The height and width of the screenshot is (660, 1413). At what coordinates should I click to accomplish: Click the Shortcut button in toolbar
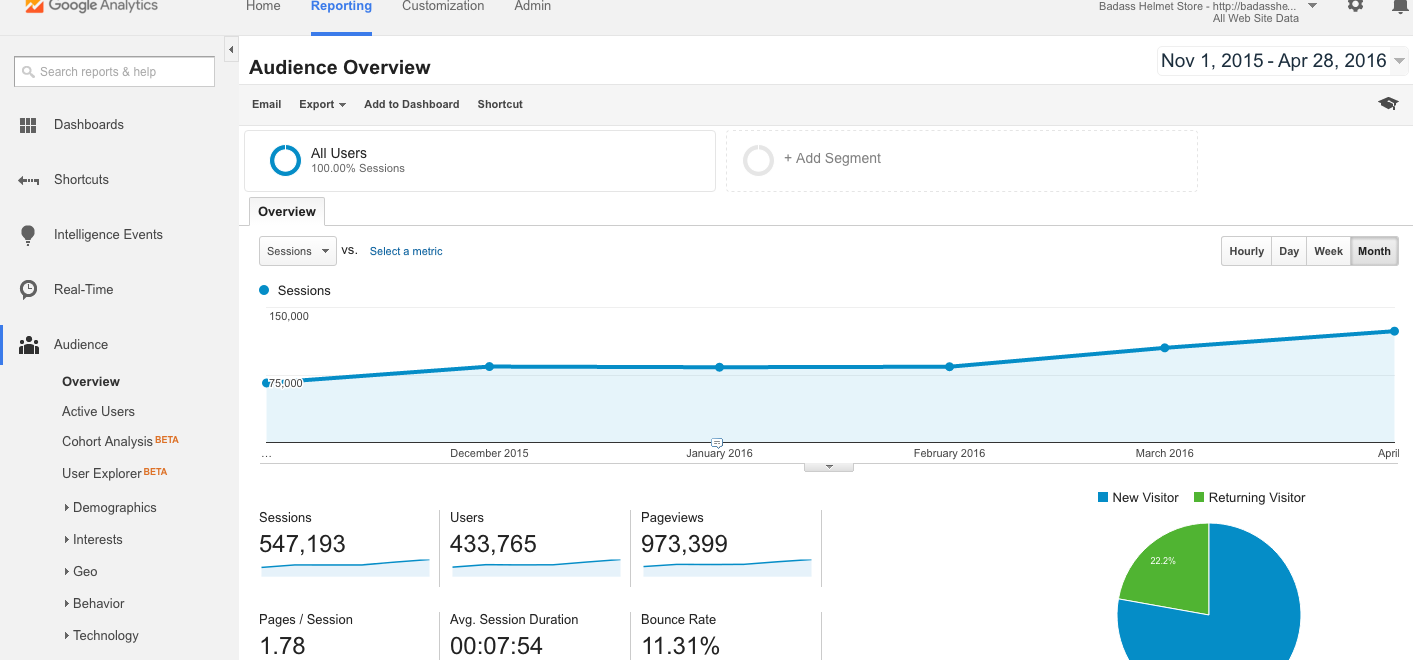[x=500, y=104]
